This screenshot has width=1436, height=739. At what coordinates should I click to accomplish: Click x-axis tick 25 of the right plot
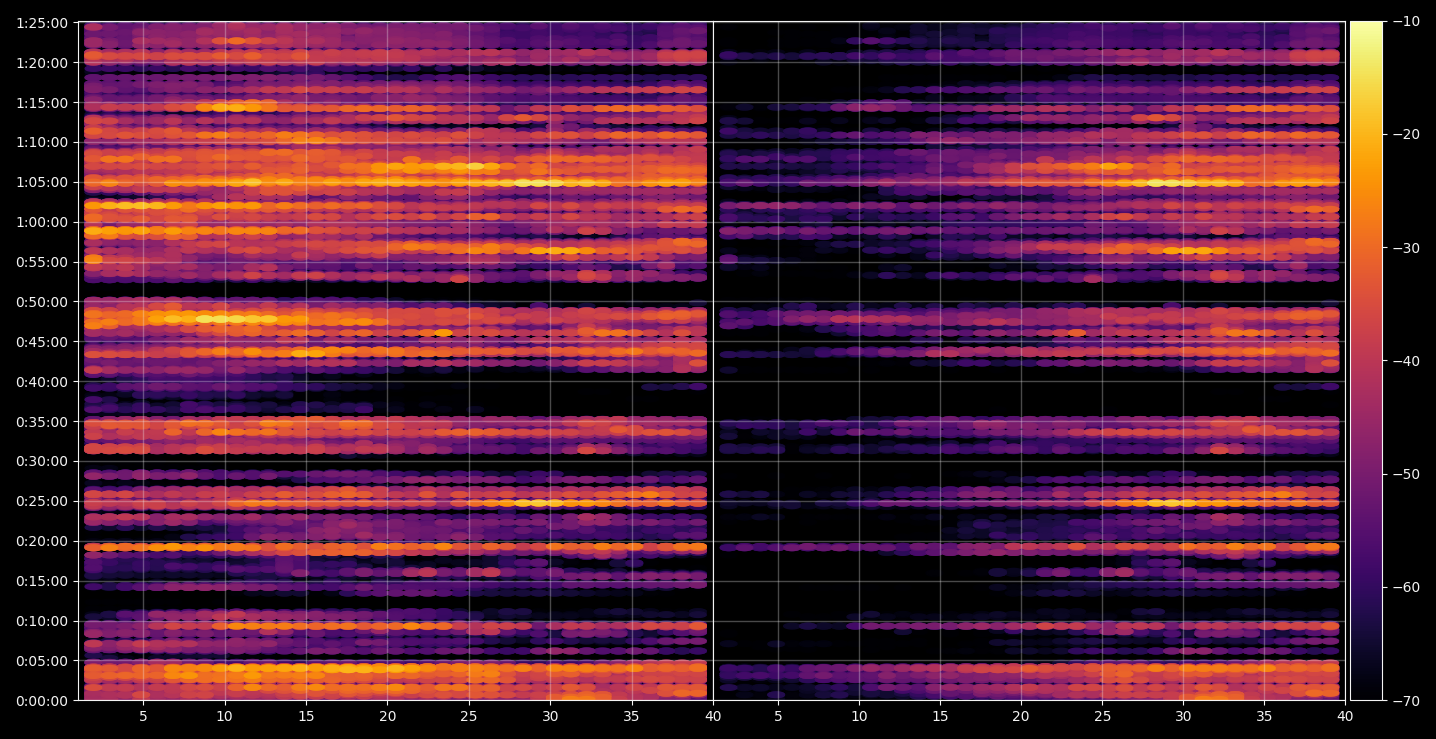[x=1102, y=716]
